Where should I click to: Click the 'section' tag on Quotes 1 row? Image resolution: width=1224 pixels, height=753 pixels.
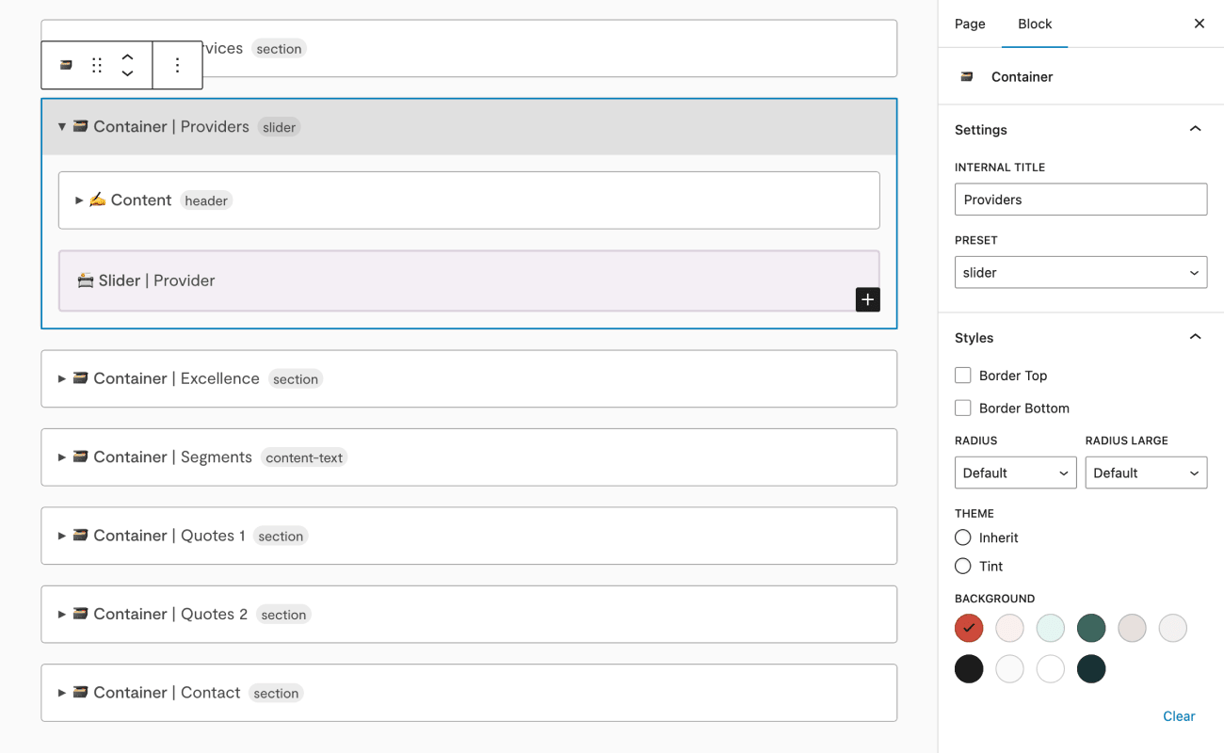click(x=280, y=536)
